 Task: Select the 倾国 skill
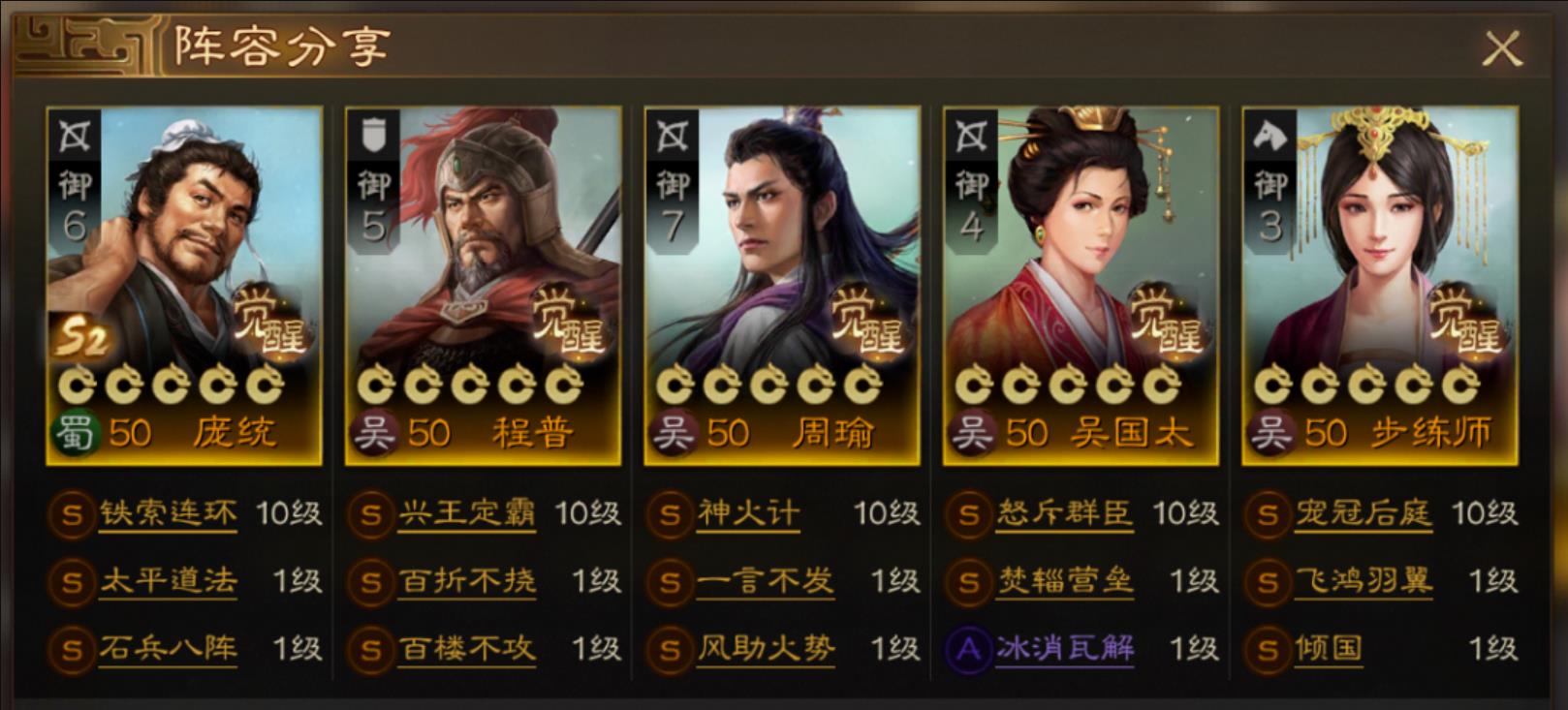tap(1329, 649)
